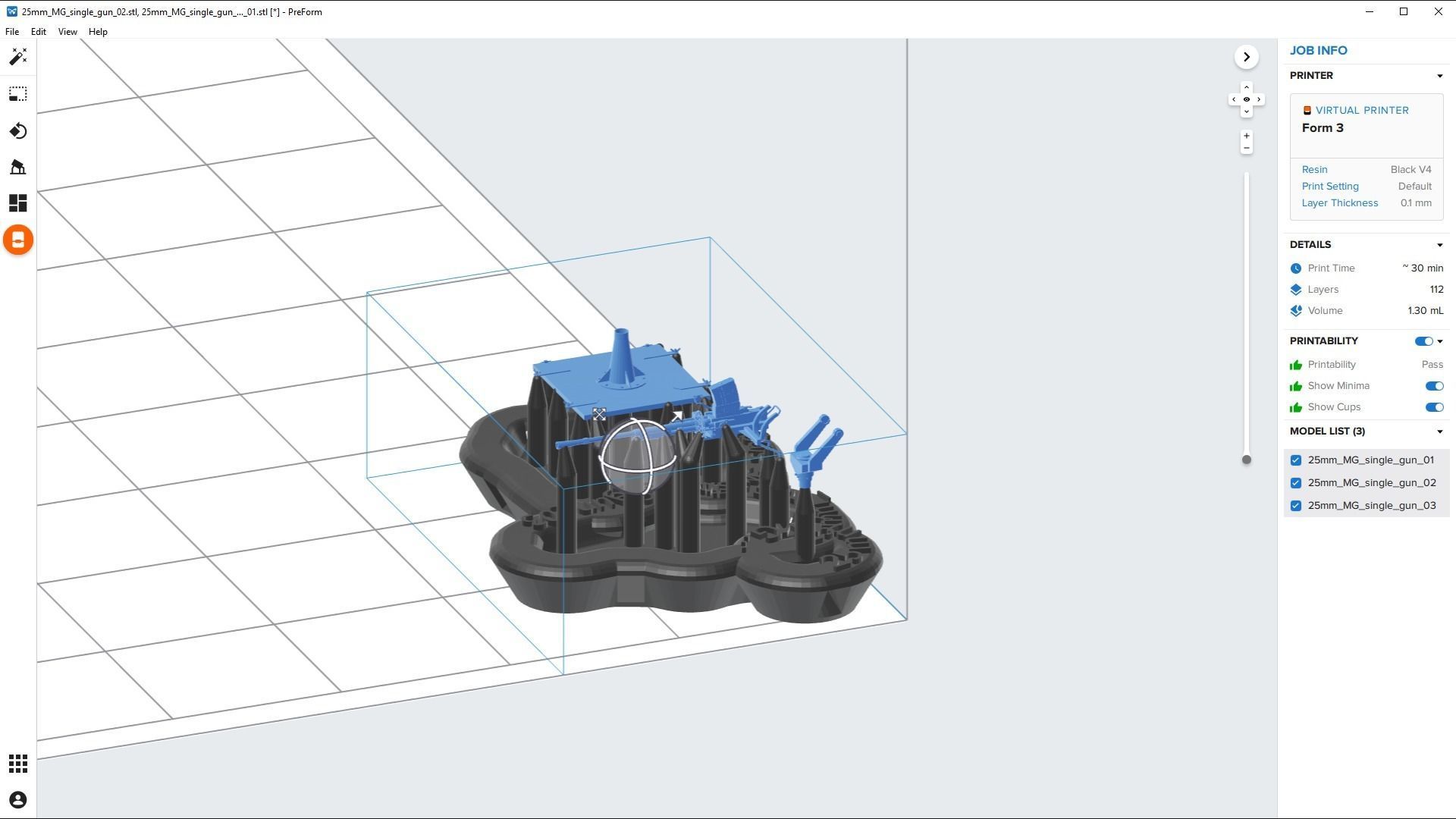1456x819 pixels.
Task: Click the Layers stack icon
Action: [x=1296, y=290]
